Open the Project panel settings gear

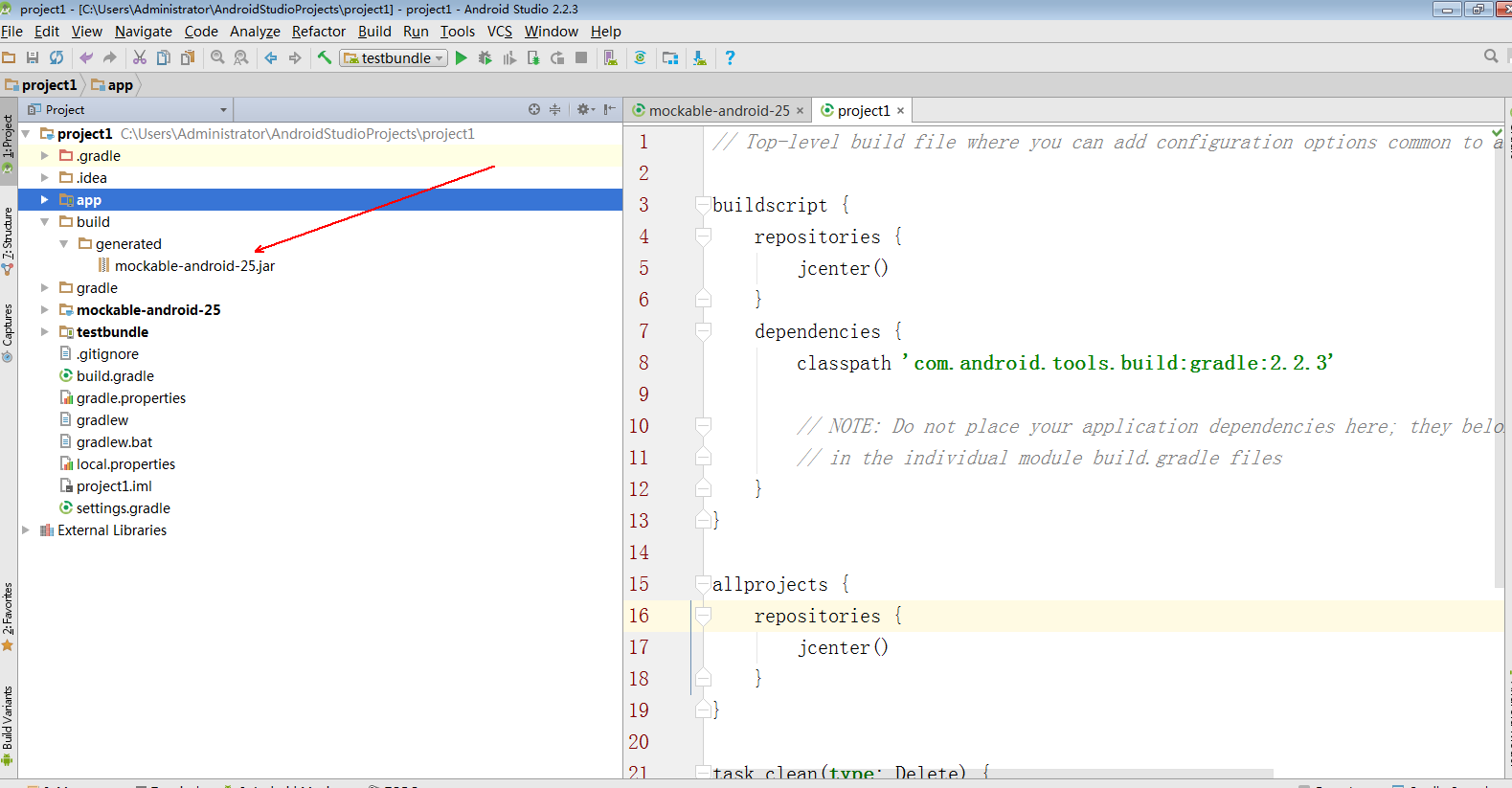point(585,109)
